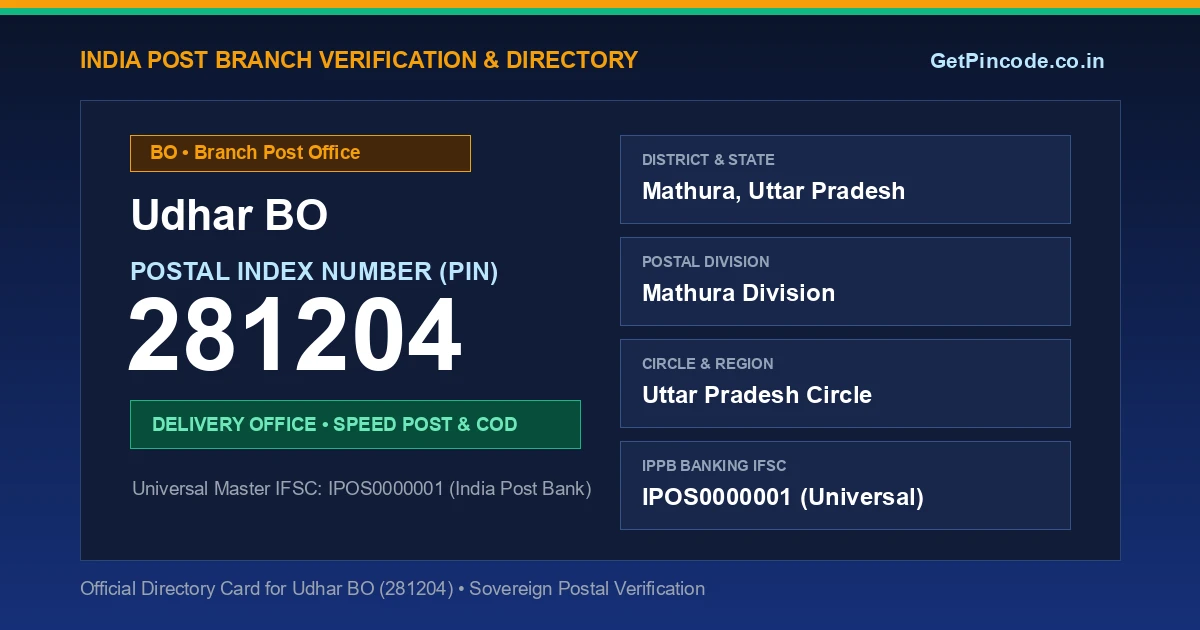Select the Udhar BO office name heading
Screen dimensions: 1200x630
pyautogui.click(x=229, y=215)
